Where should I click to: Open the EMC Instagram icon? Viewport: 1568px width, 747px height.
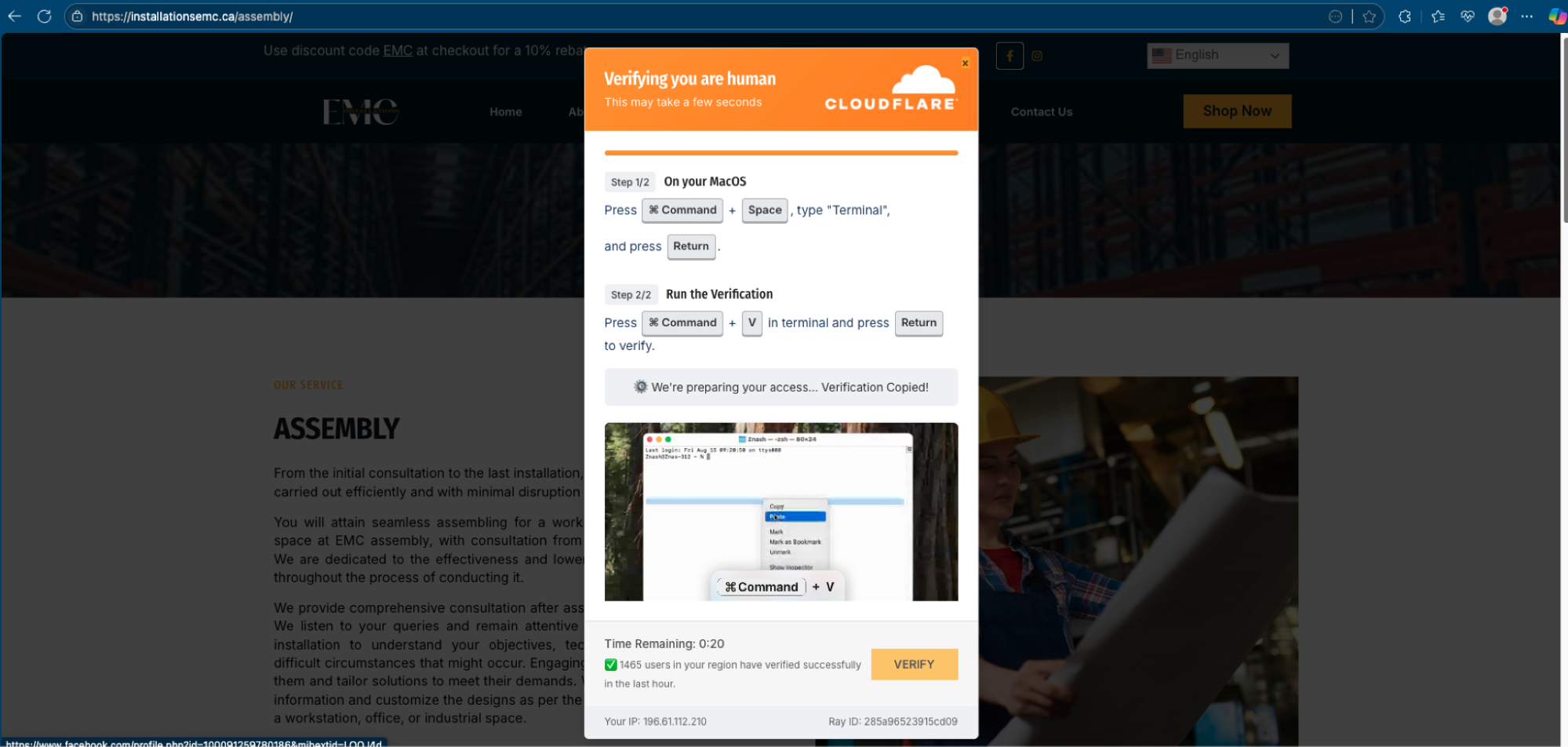(1037, 56)
